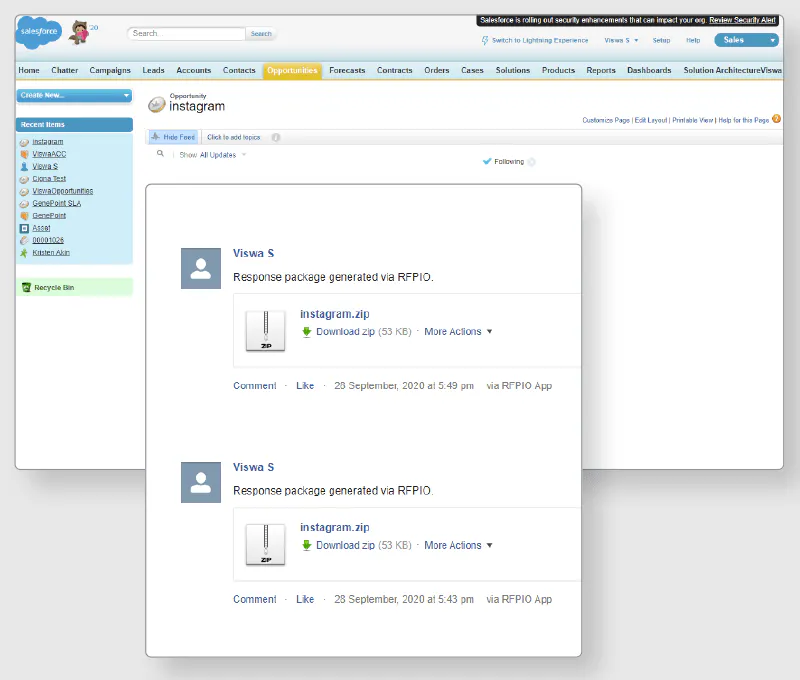Viewport: 800px width, 680px height.
Task: Click green download arrow in 5:43 pm post
Action: (x=307, y=546)
